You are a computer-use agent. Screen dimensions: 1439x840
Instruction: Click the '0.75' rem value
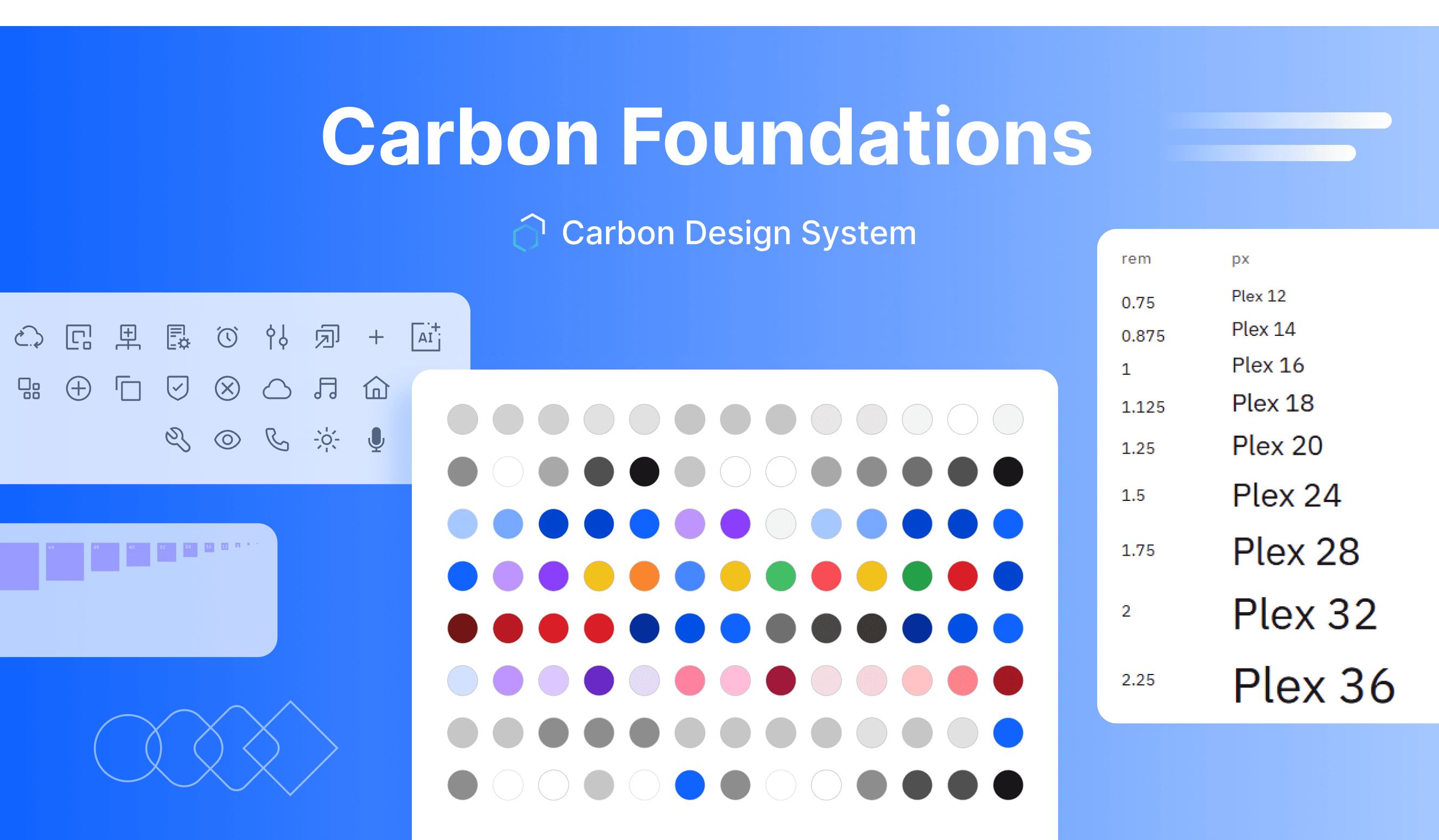click(x=1138, y=303)
